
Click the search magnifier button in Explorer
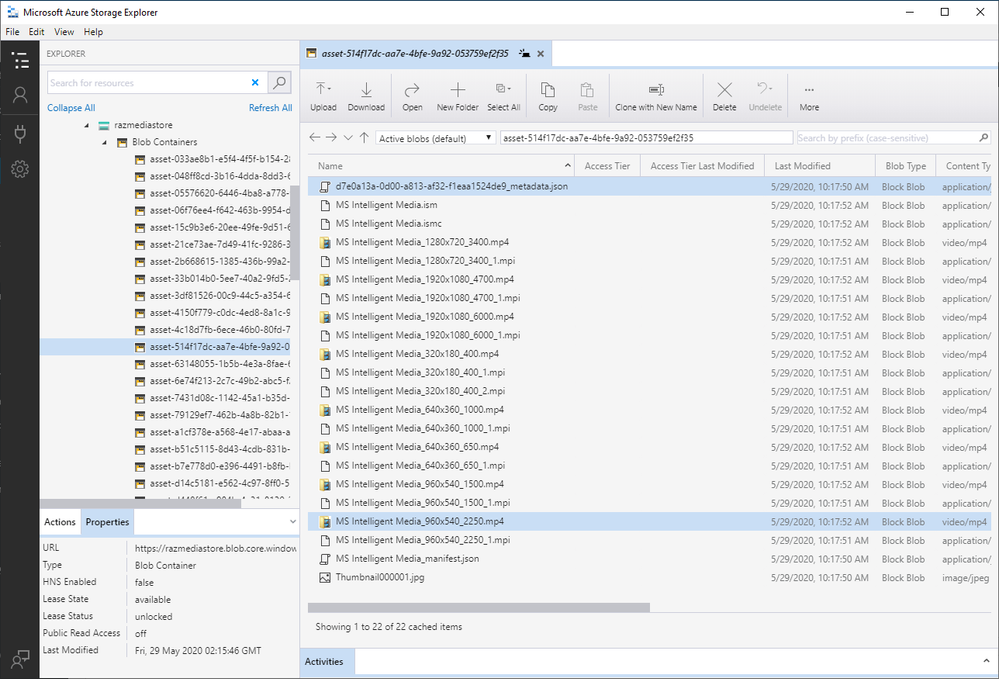coord(279,82)
